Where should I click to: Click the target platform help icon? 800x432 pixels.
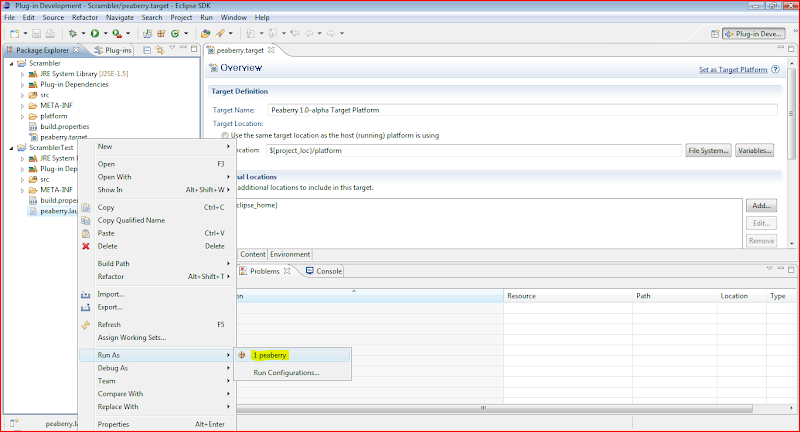(776, 69)
